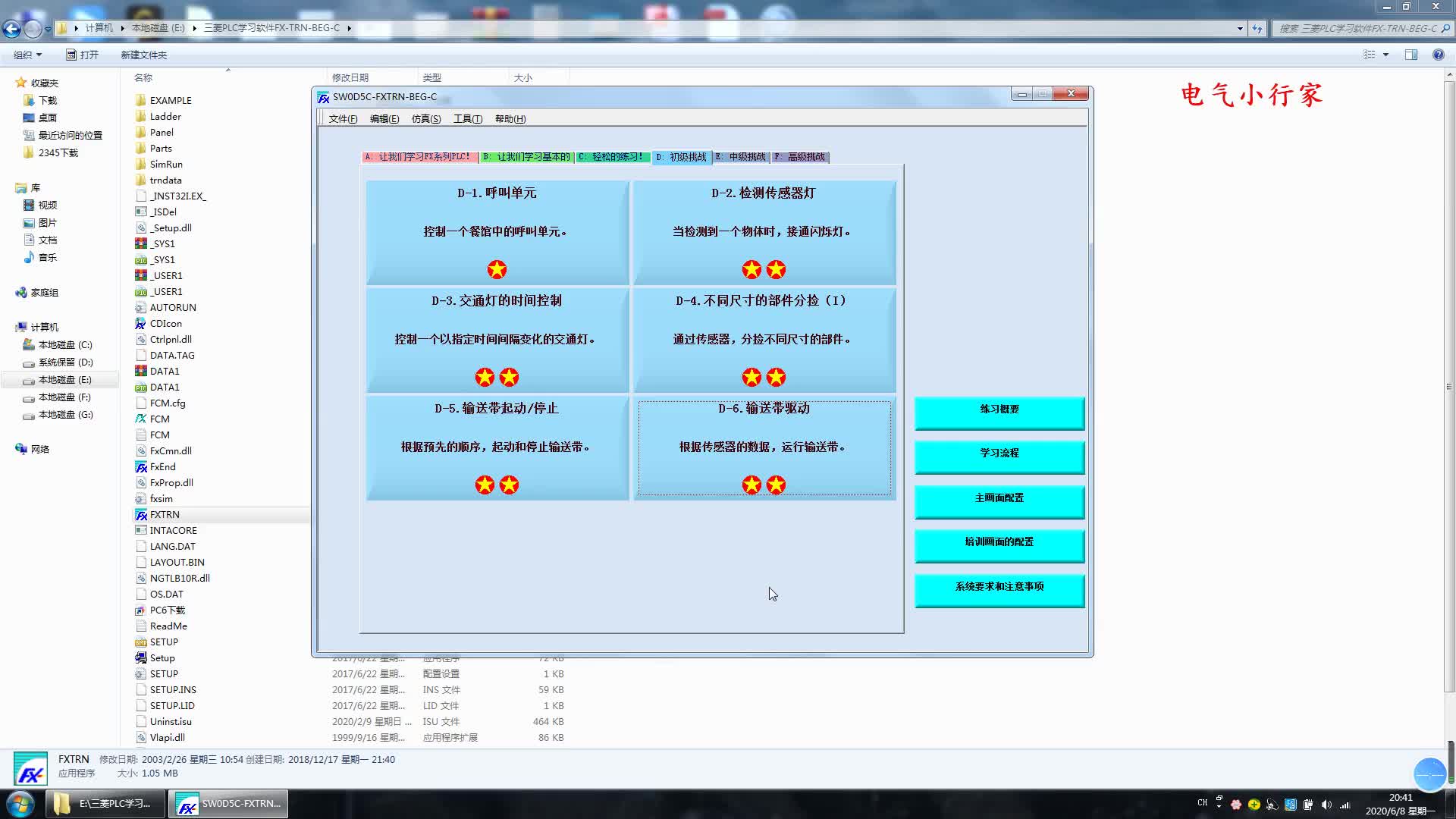Screen dimensions: 1456x819
Task: Select the FxEnd application icon
Action: click(140, 466)
